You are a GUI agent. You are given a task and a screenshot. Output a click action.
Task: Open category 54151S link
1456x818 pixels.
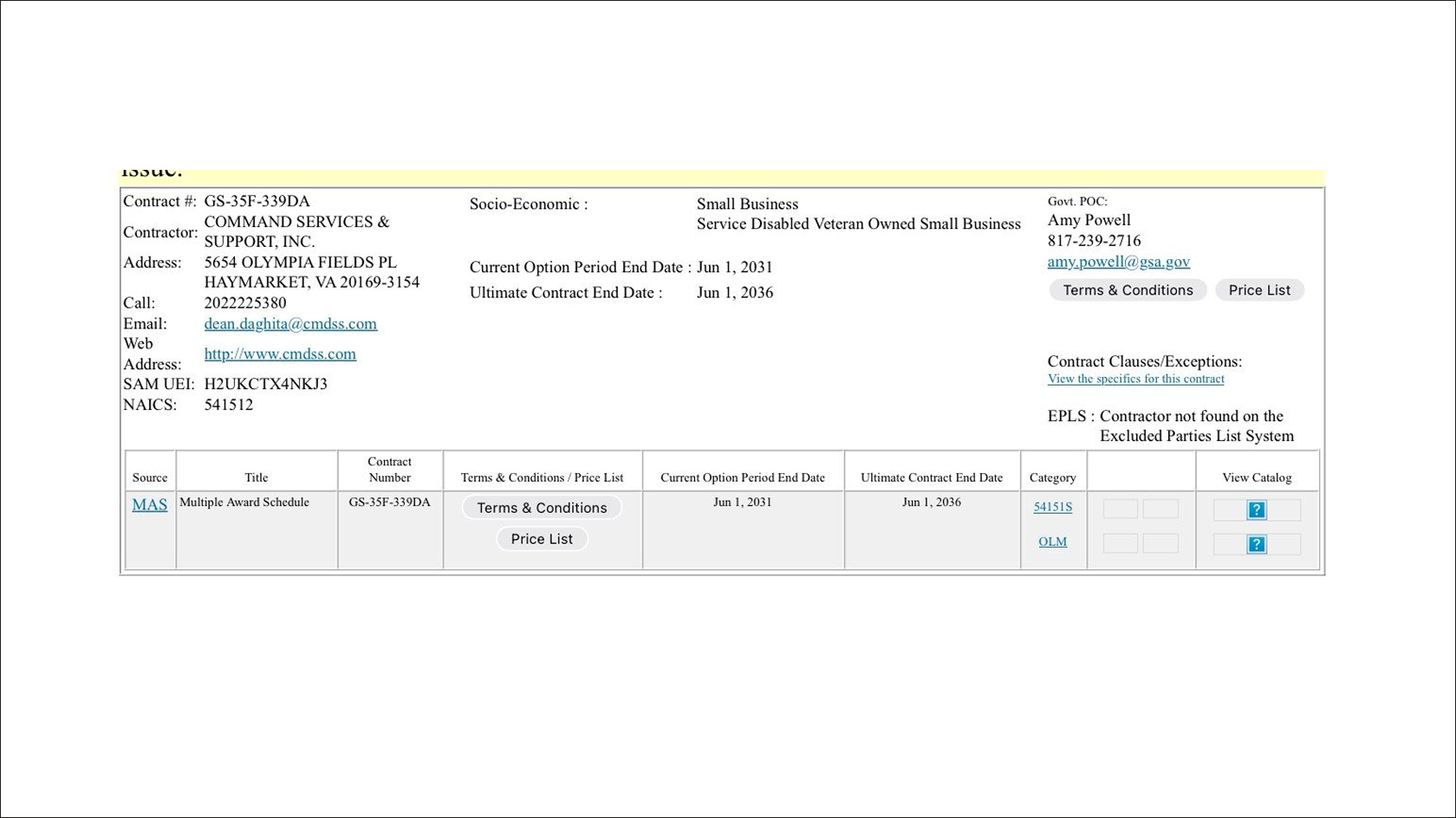(1052, 507)
